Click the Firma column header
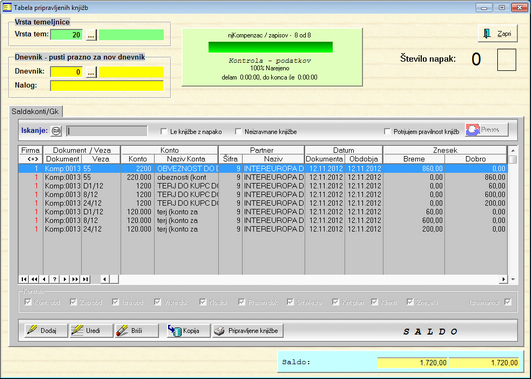The width and height of the screenshot is (531, 379). pyautogui.click(x=31, y=150)
